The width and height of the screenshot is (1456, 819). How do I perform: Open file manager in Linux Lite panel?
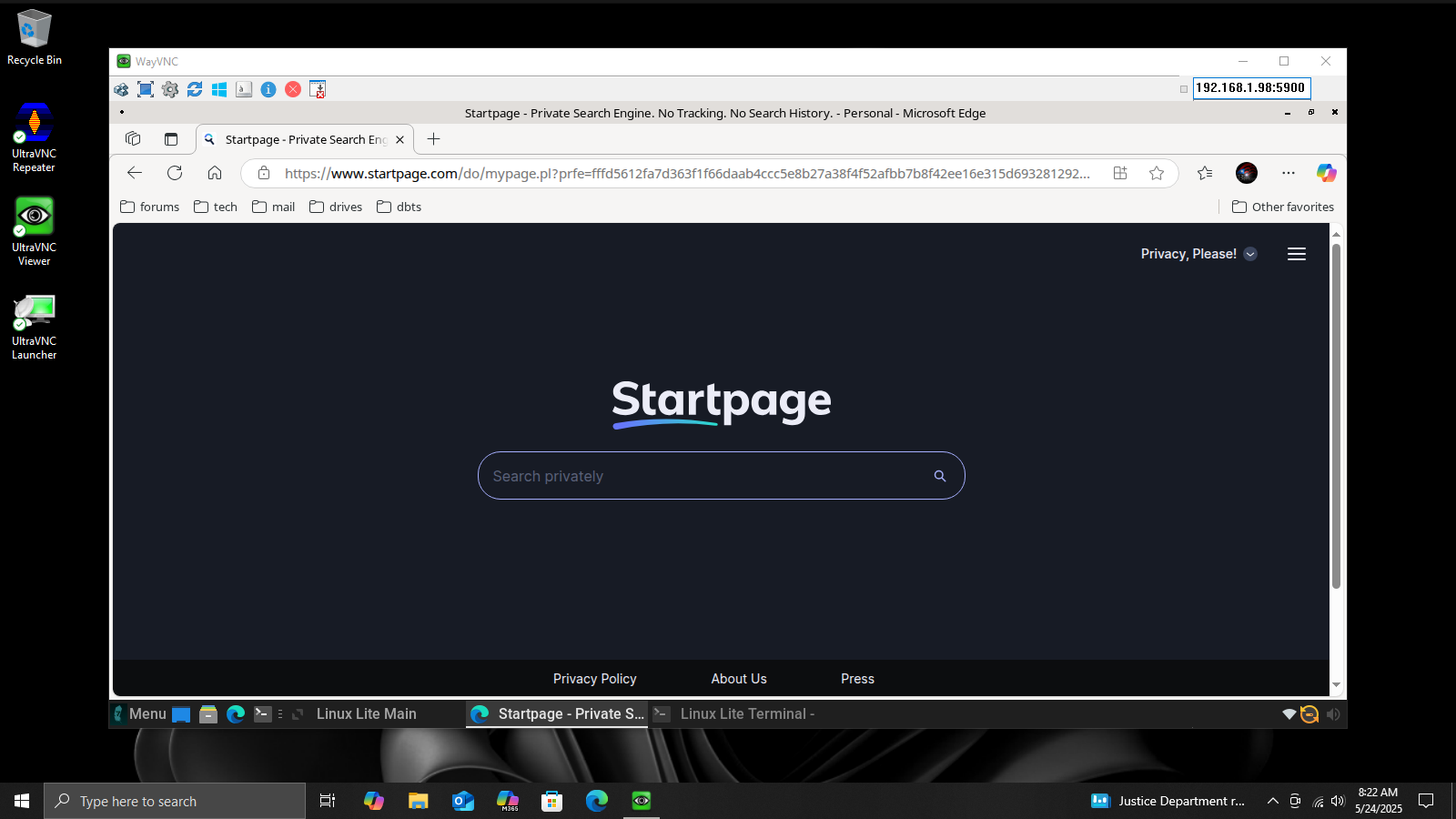click(x=208, y=714)
